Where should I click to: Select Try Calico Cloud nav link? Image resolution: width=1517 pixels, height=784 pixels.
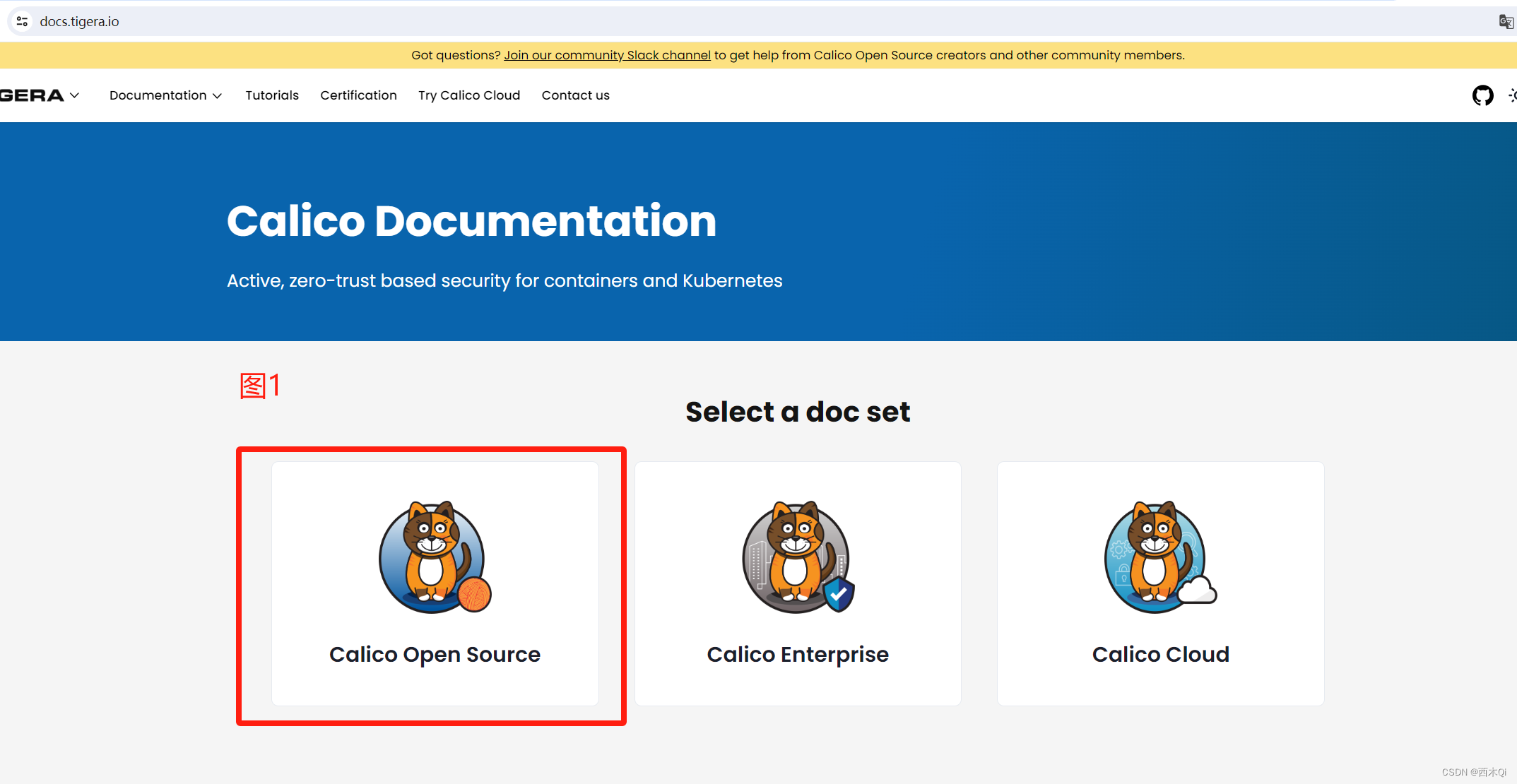coord(469,95)
